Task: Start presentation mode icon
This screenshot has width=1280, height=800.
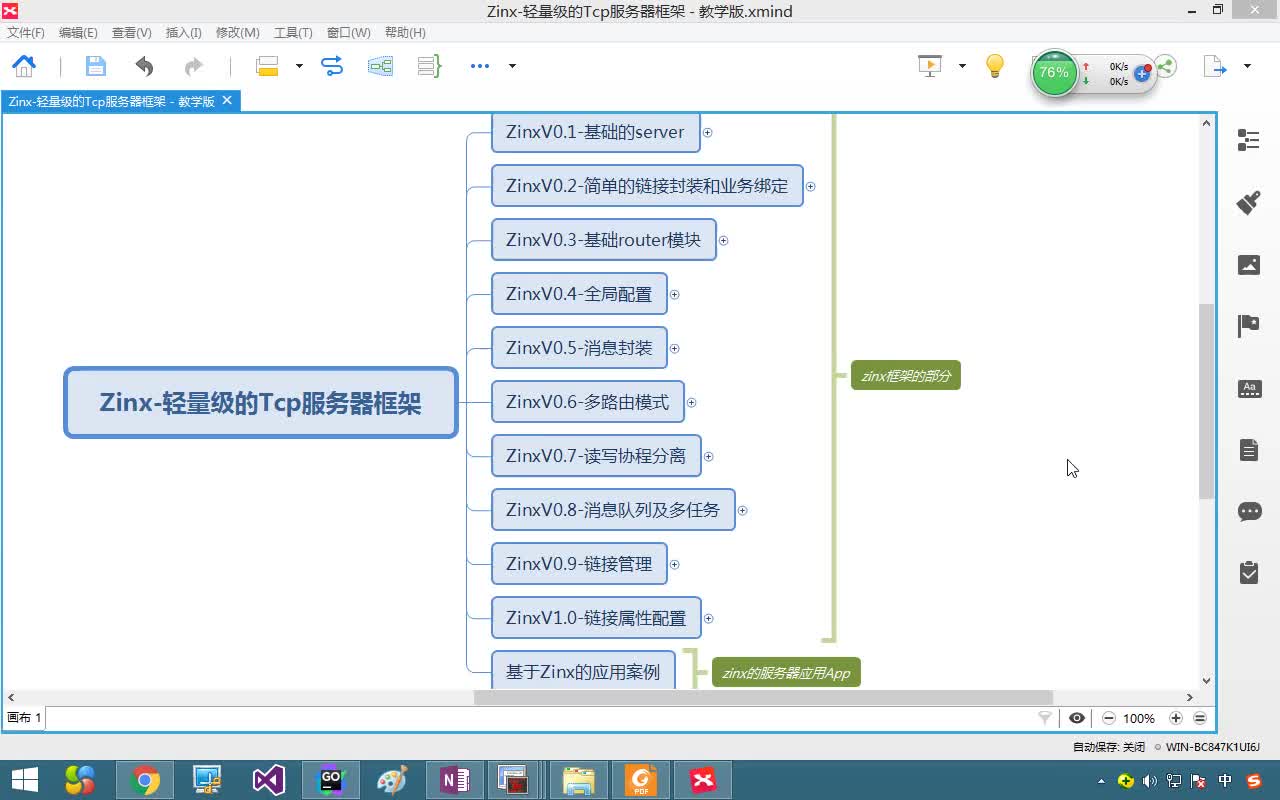Action: coord(930,66)
